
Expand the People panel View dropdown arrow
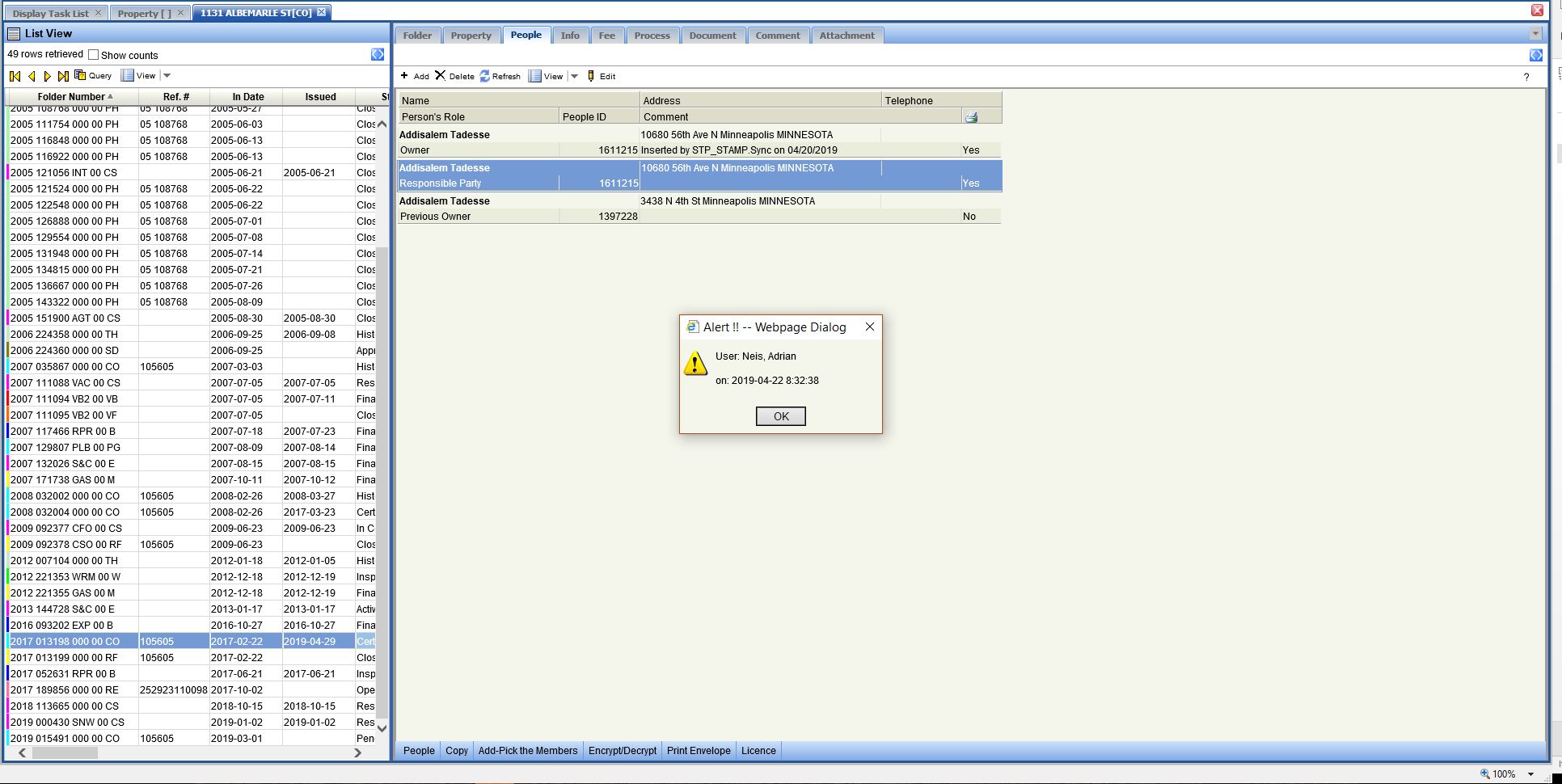coord(575,76)
